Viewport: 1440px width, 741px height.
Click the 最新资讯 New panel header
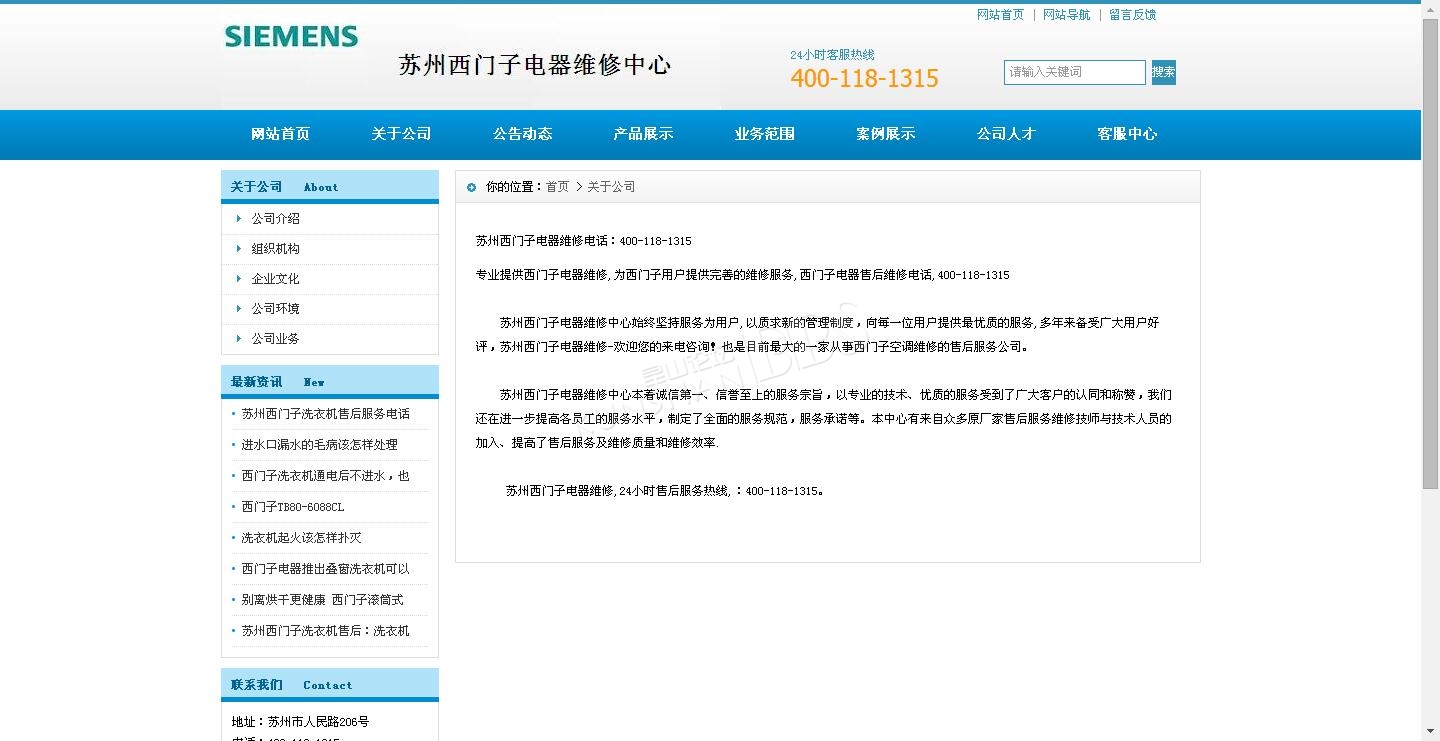coord(330,381)
